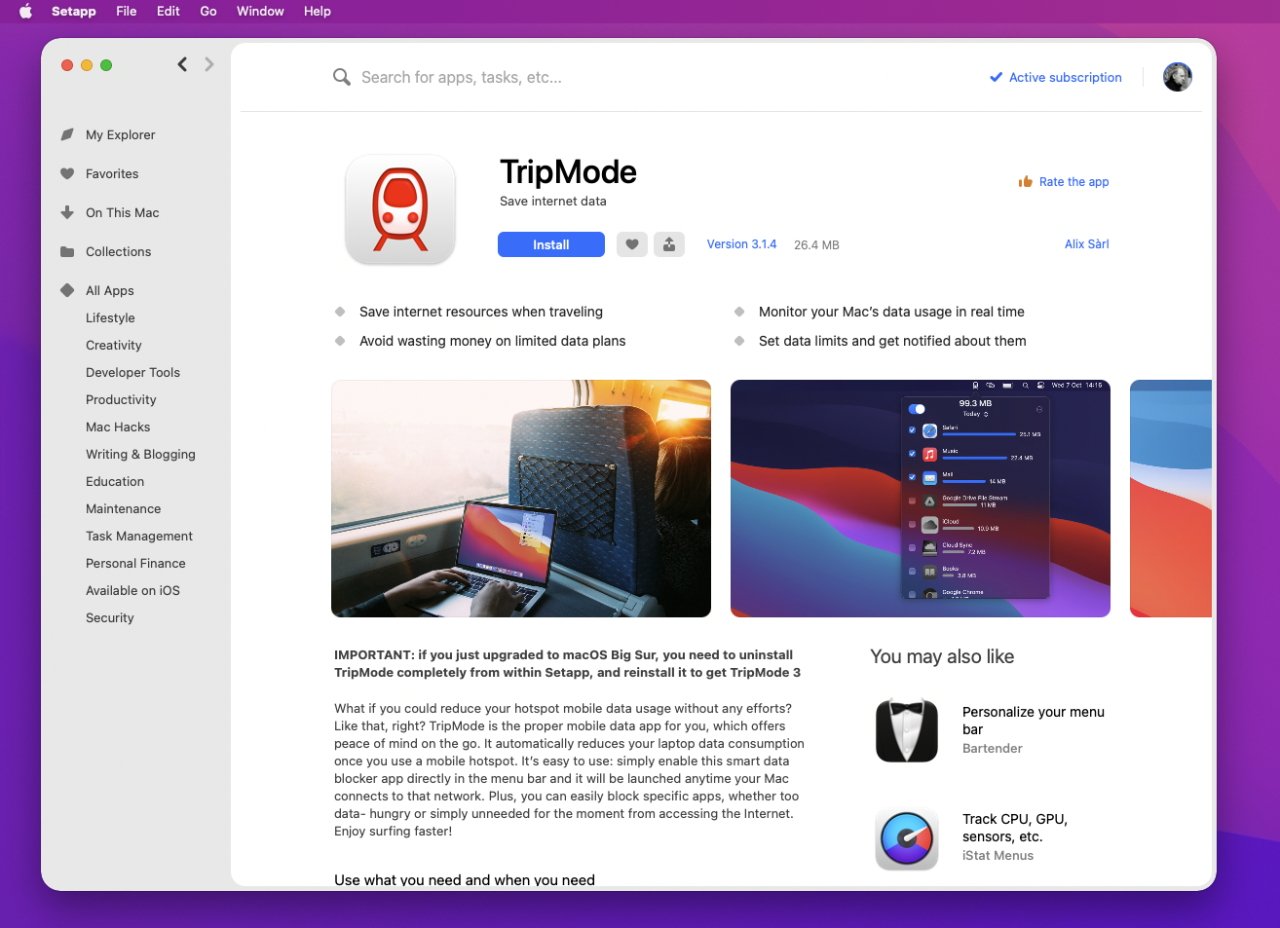The height and width of the screenshot is (928, 1280).
Task: Click the search magnifier icon
Action: [342, 77]
